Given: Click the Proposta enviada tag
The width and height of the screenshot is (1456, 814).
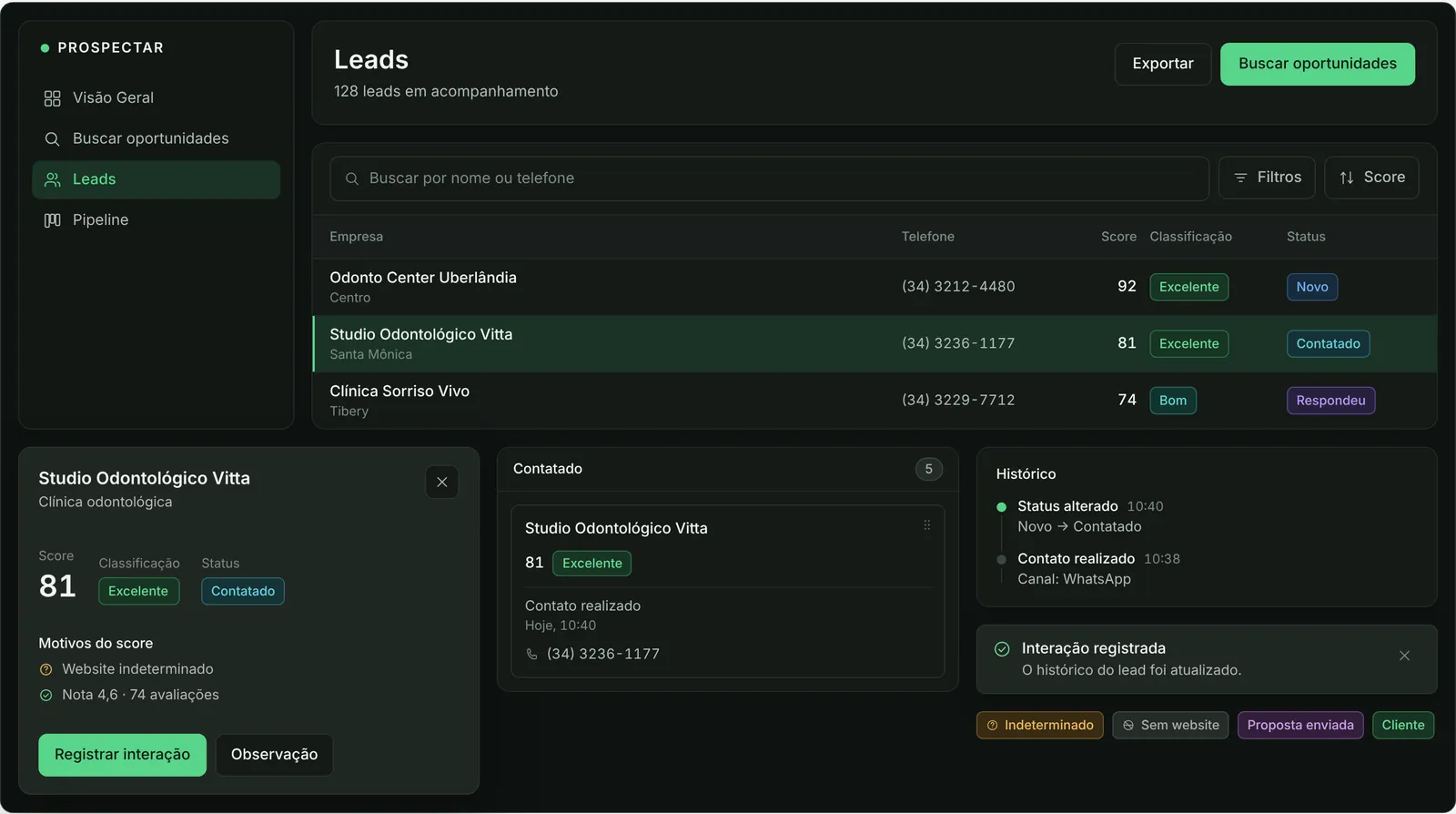Looking at the screenshot, I should 1300,726.
